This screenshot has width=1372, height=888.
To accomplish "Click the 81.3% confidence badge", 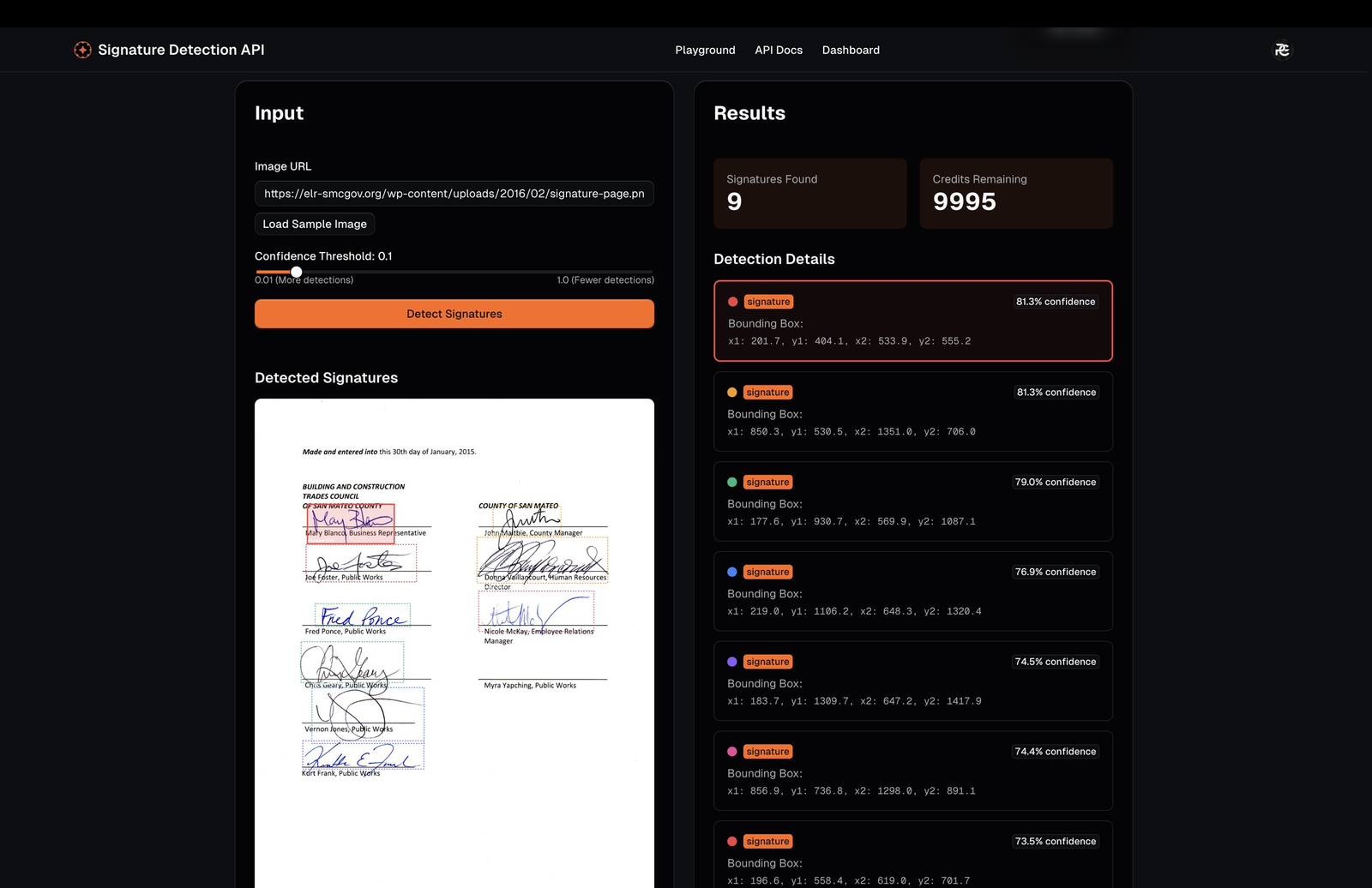I will click(1056, 301).
